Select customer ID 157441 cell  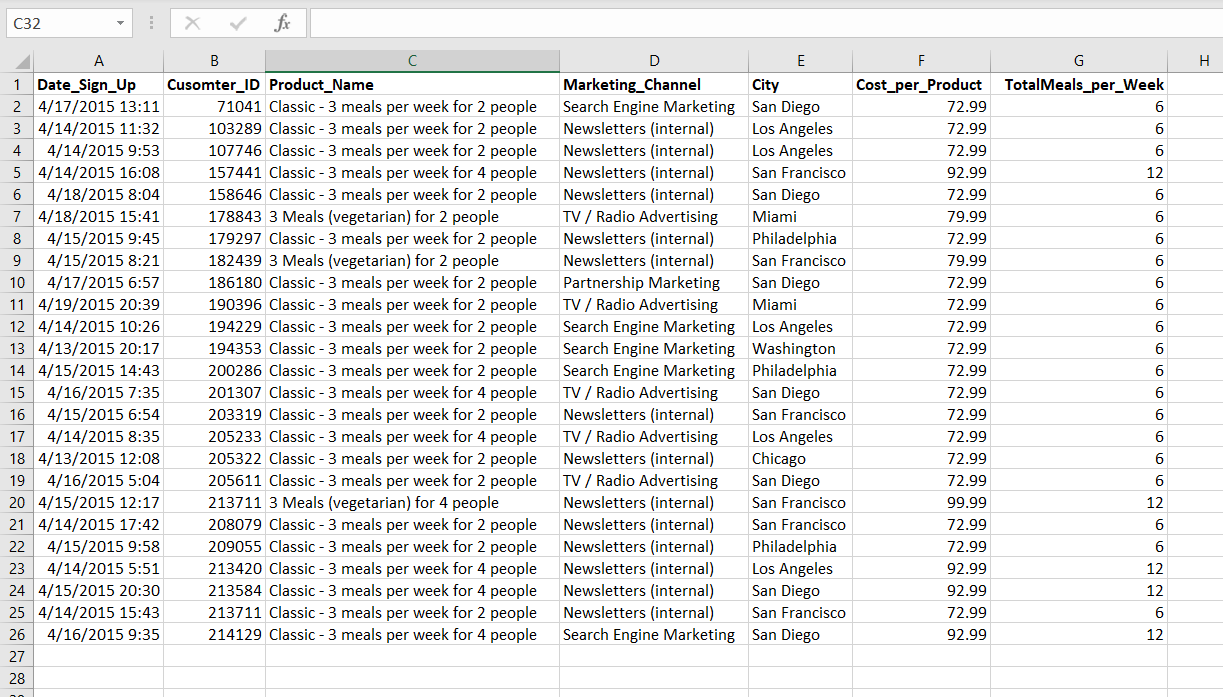point(214,173)
